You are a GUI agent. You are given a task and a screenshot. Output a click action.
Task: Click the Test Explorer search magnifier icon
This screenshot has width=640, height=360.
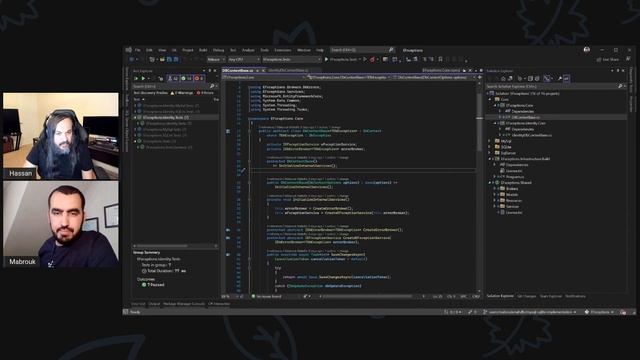pyautogui.click(x=212, y=86)
